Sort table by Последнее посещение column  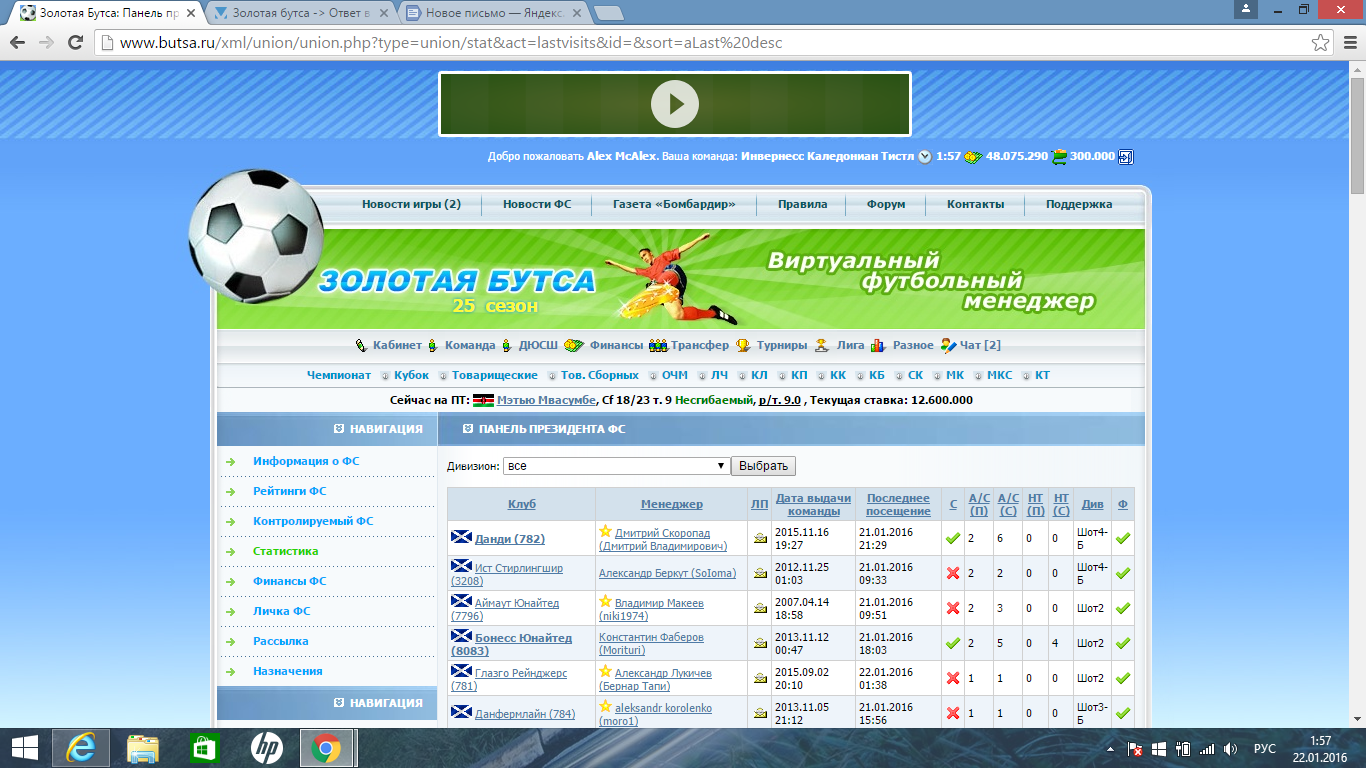[x=898, y=505]
